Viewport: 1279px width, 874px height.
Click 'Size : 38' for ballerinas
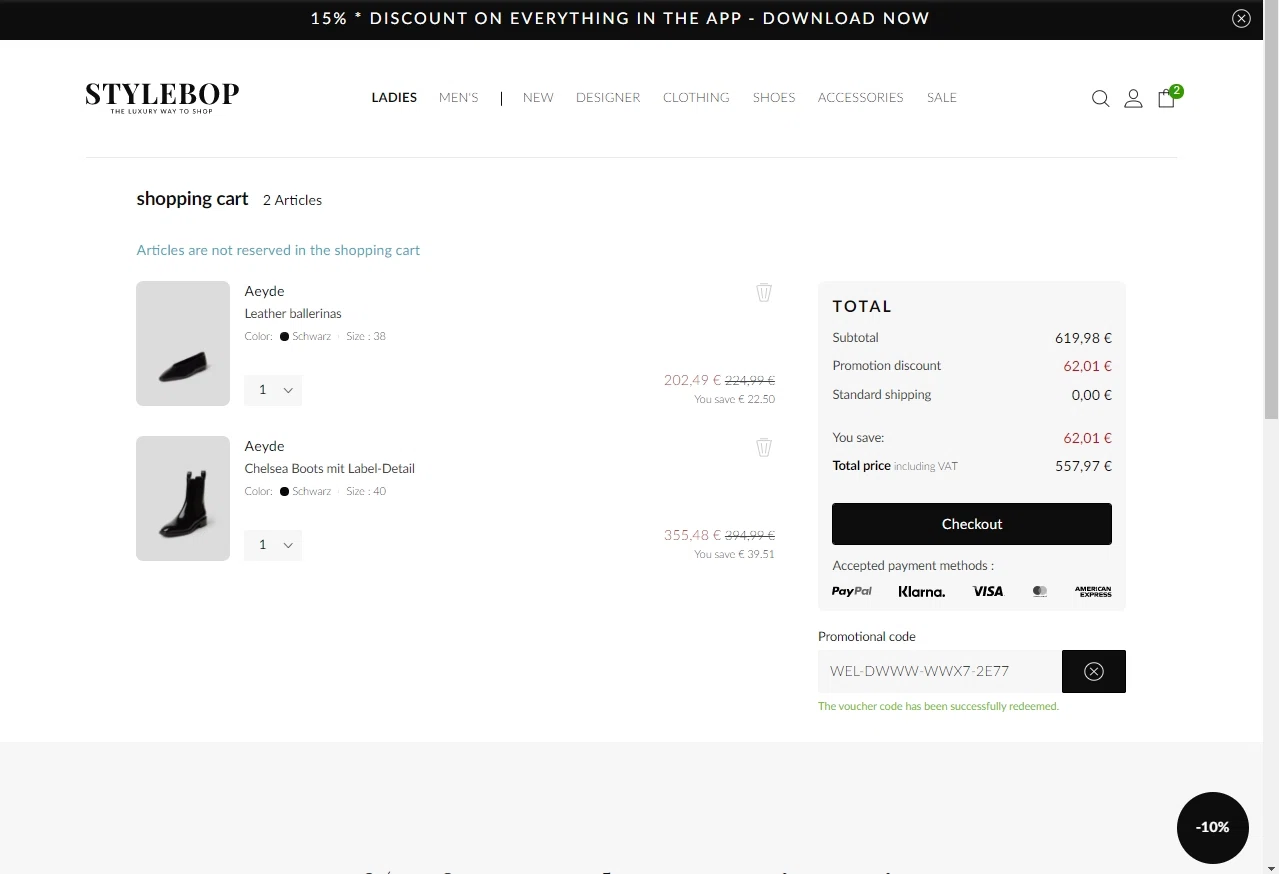[366, 336]
